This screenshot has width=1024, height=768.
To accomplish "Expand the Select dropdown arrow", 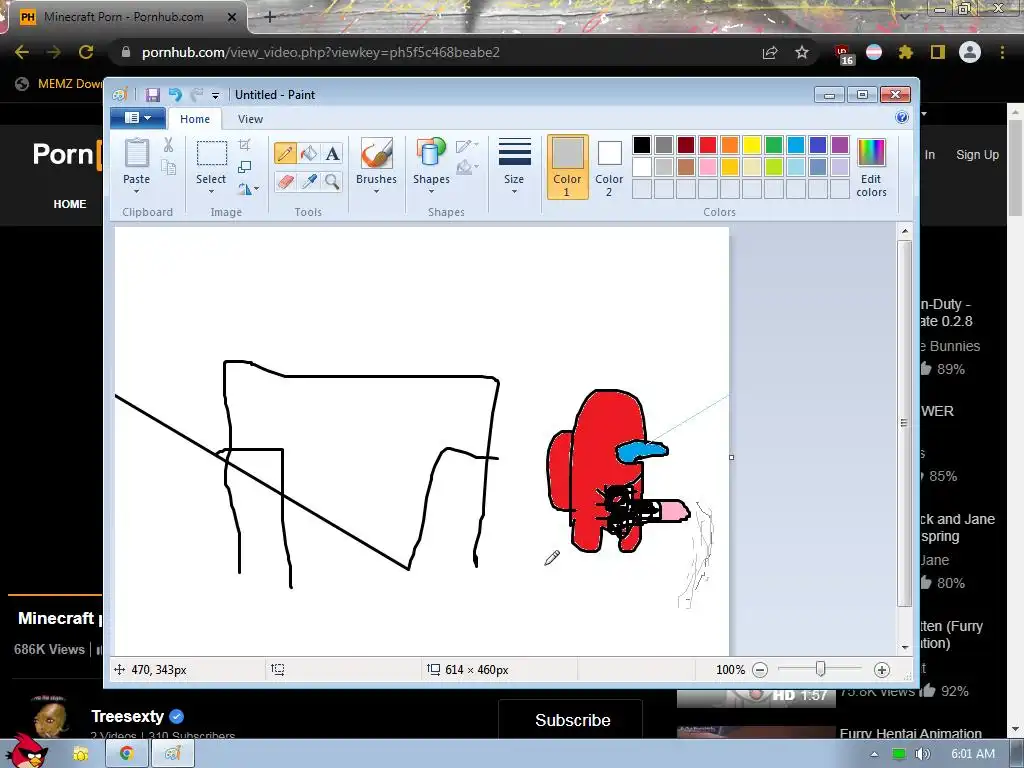I will pyautogui.click(x=211, y=191).
